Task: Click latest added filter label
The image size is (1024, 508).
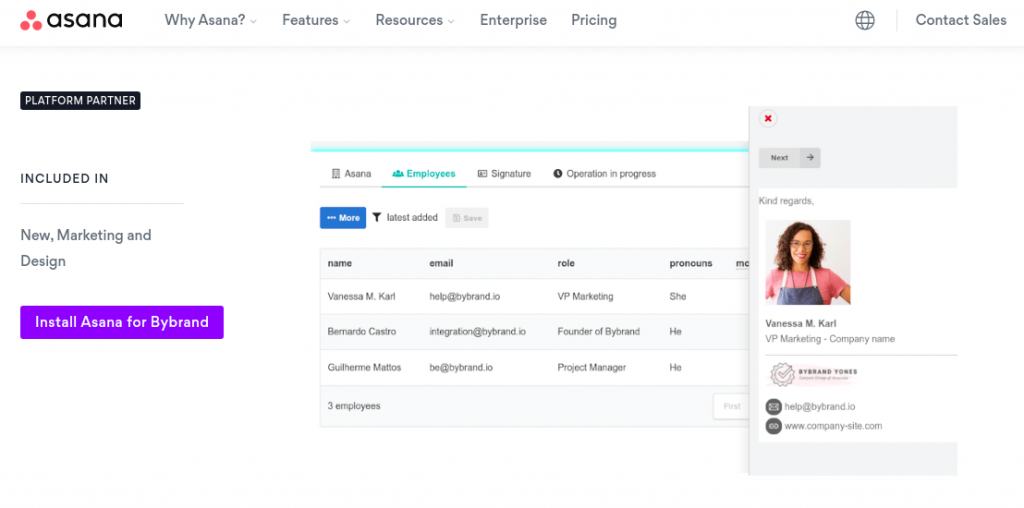Action: tap(412, 217)
